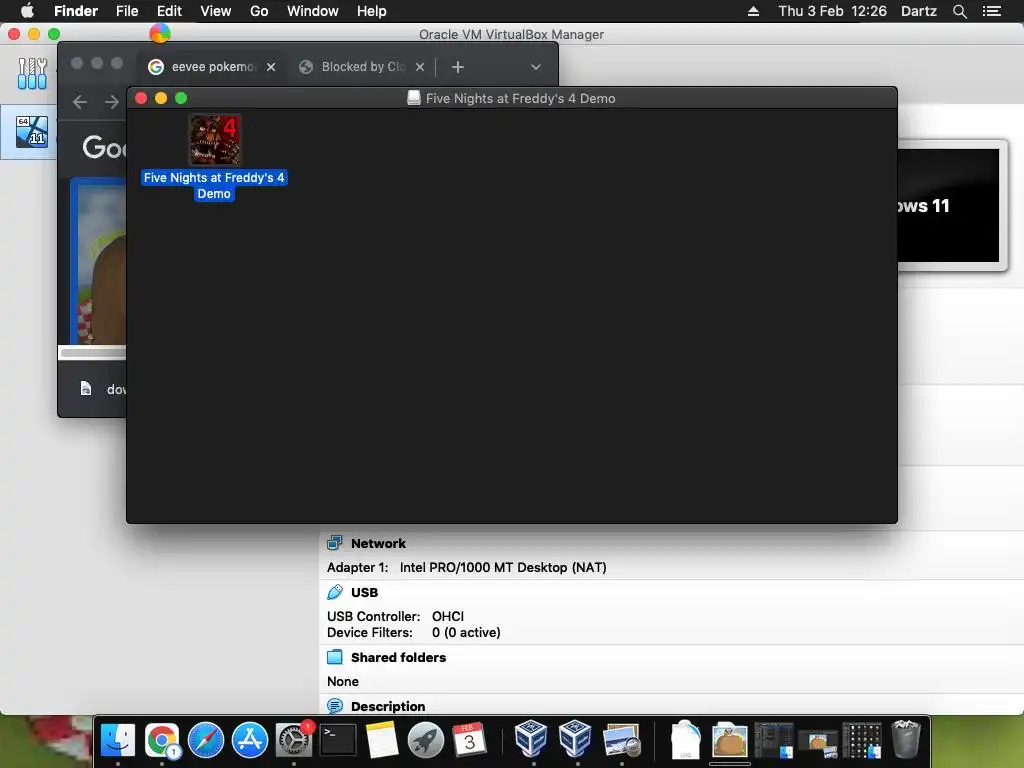Image resolution: width=1024 pixels, height=768 pixels.
Task: Click Dartz user name in menu bar
Action: point(918,11)
